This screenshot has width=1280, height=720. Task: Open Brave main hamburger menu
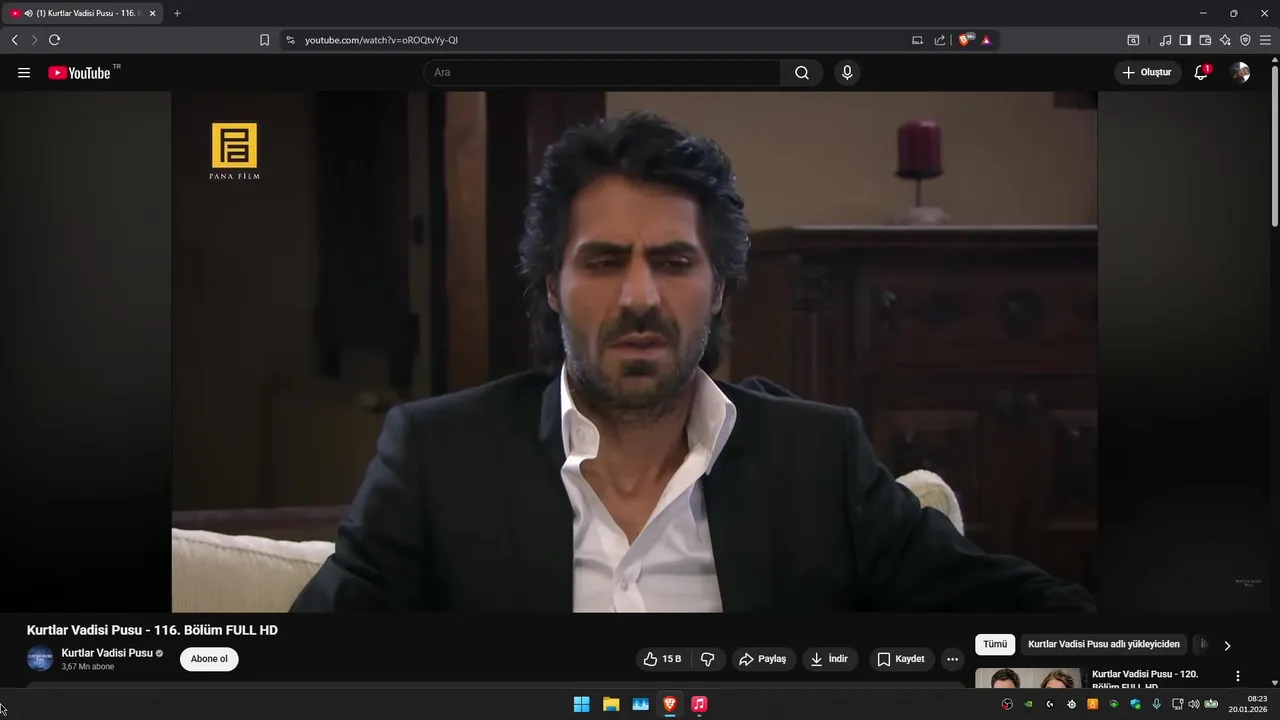click(x=1265, y=40)
